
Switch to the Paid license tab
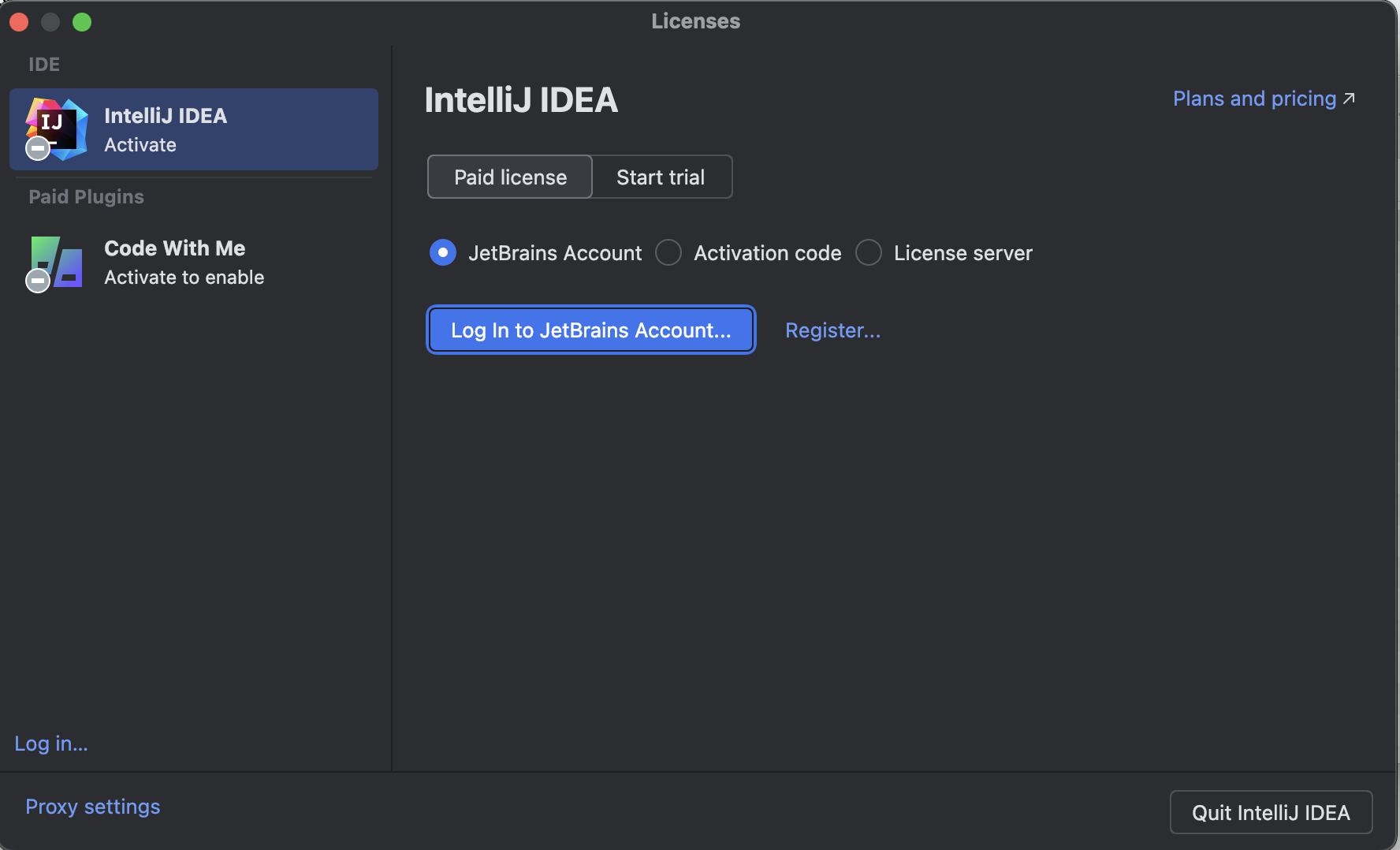coord(510,177)
